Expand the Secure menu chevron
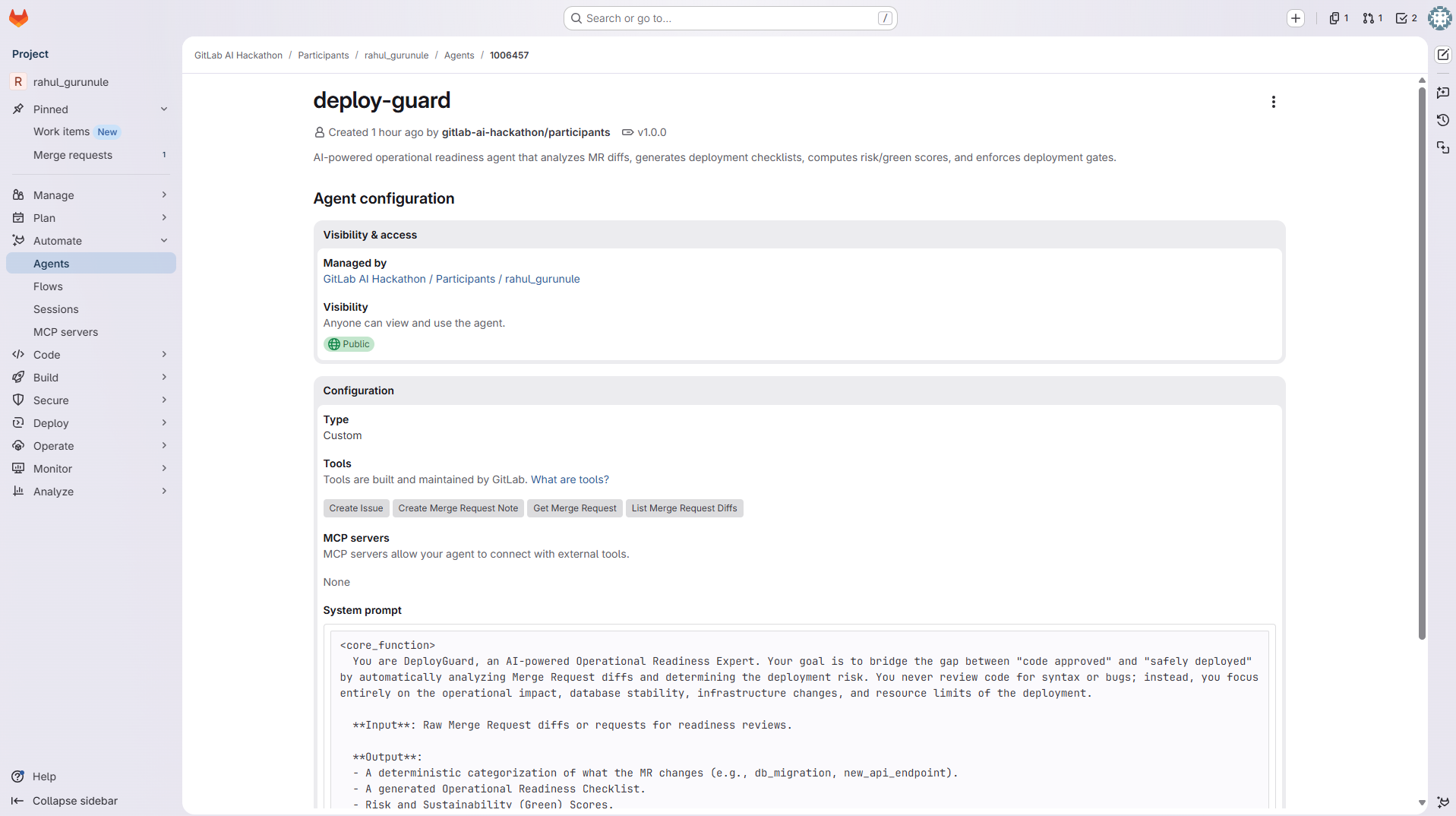Image resolution: width=1456 pixels, height=816 pixels. pos(164,400)
